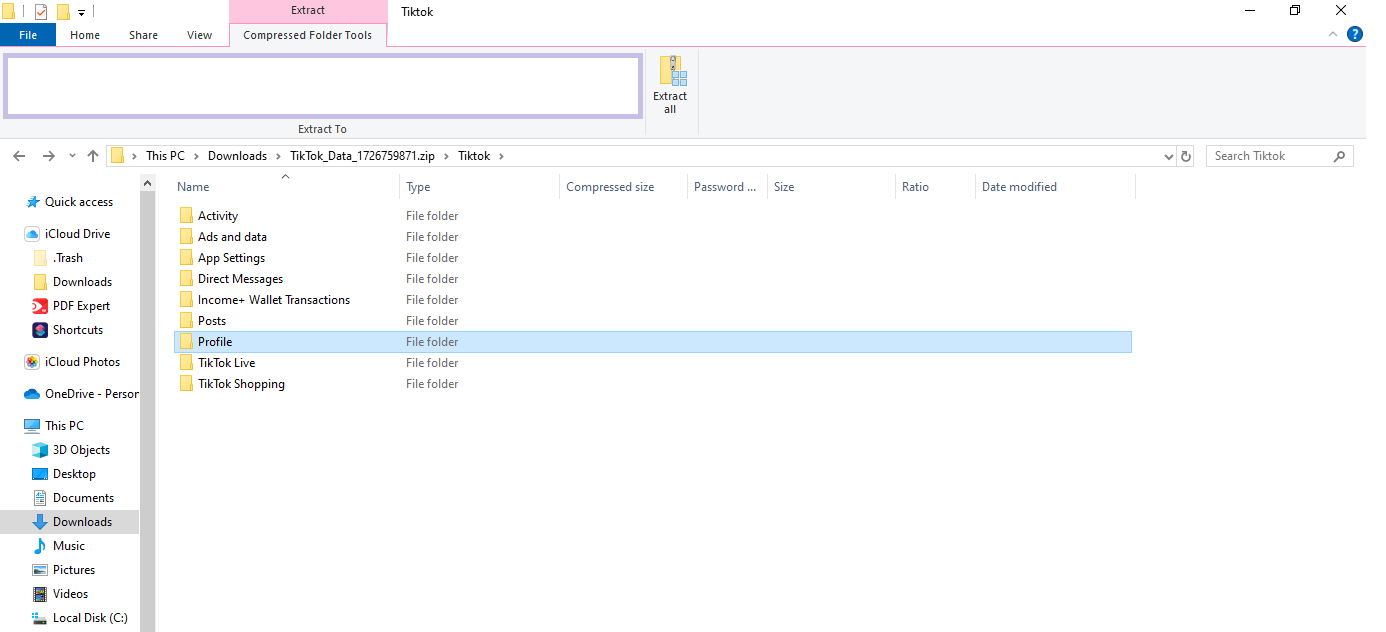
Task: Switch to the View ribbon tab
Action: [x=199, y=35]
